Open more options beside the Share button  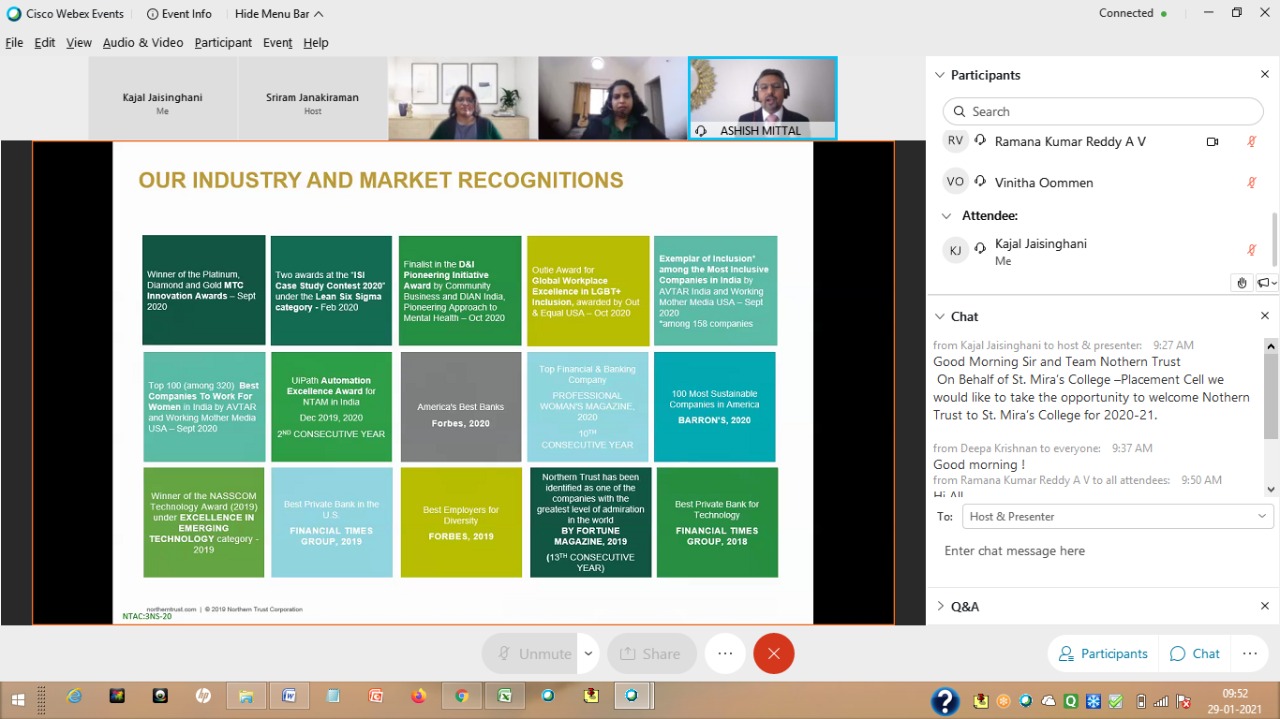(725, 653)
